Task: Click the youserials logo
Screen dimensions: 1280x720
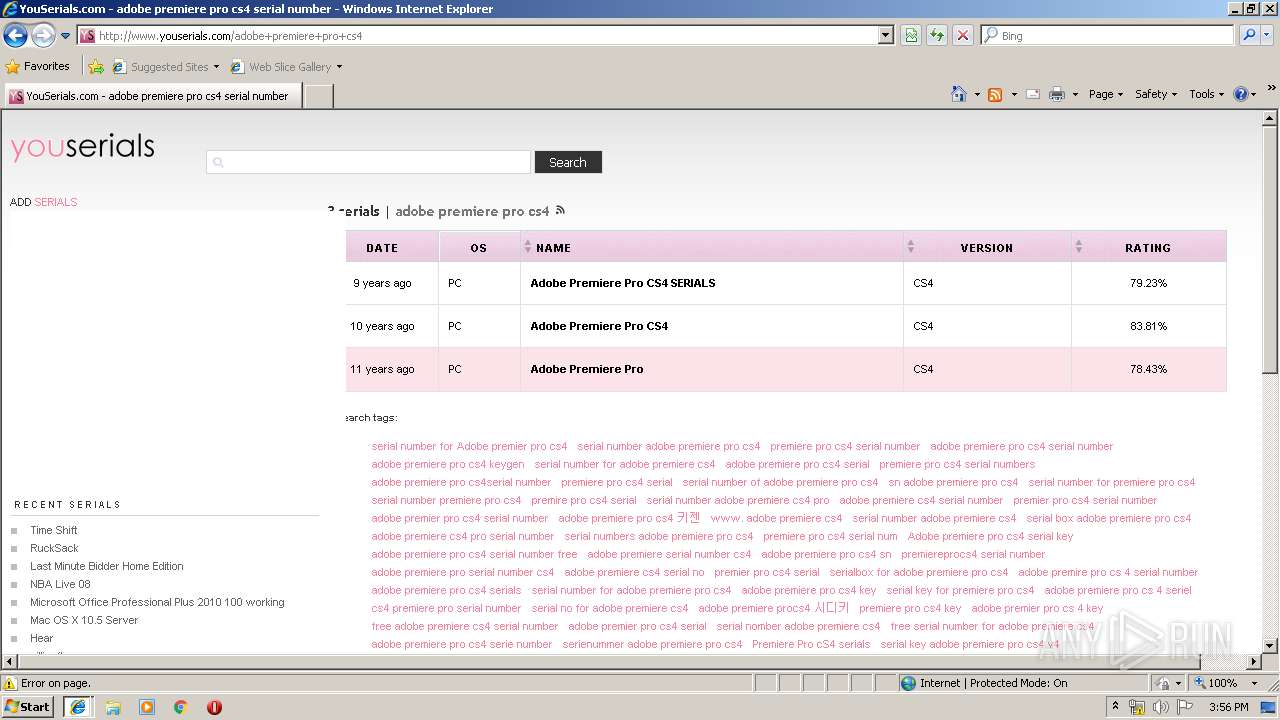Action: click(x=82, y=148)
